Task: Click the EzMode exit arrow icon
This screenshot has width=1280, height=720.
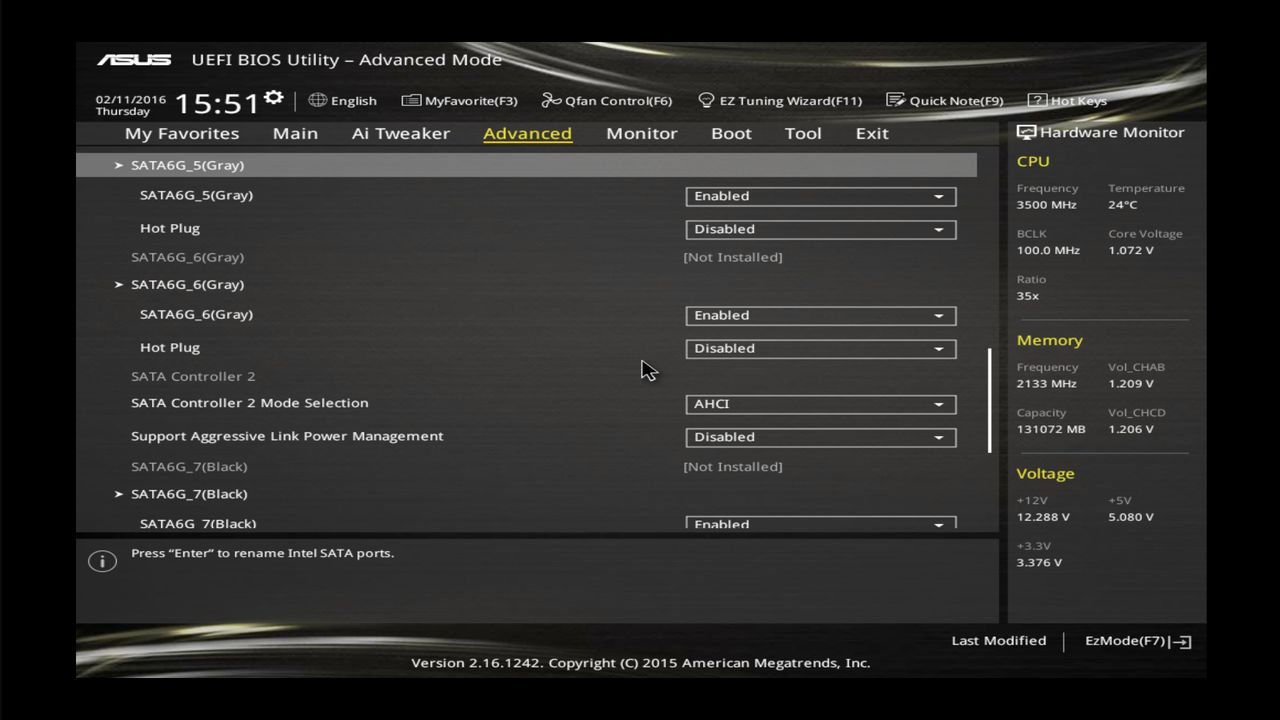Action: 1181,642
